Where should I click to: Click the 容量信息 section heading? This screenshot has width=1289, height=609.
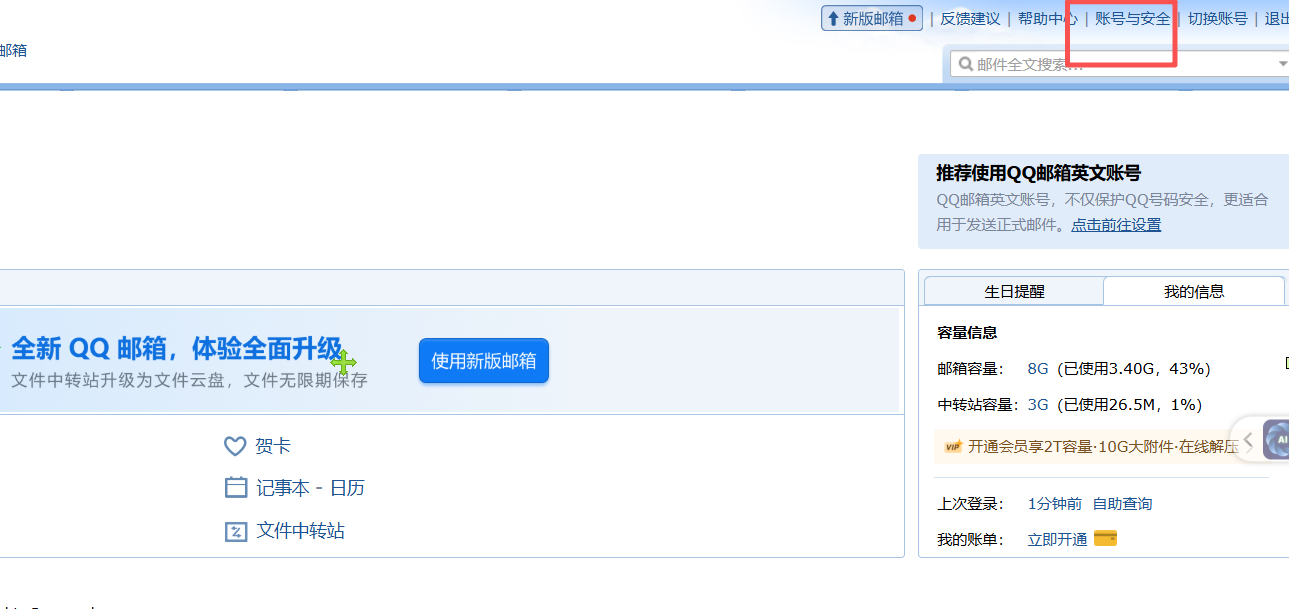pos(967,333)
